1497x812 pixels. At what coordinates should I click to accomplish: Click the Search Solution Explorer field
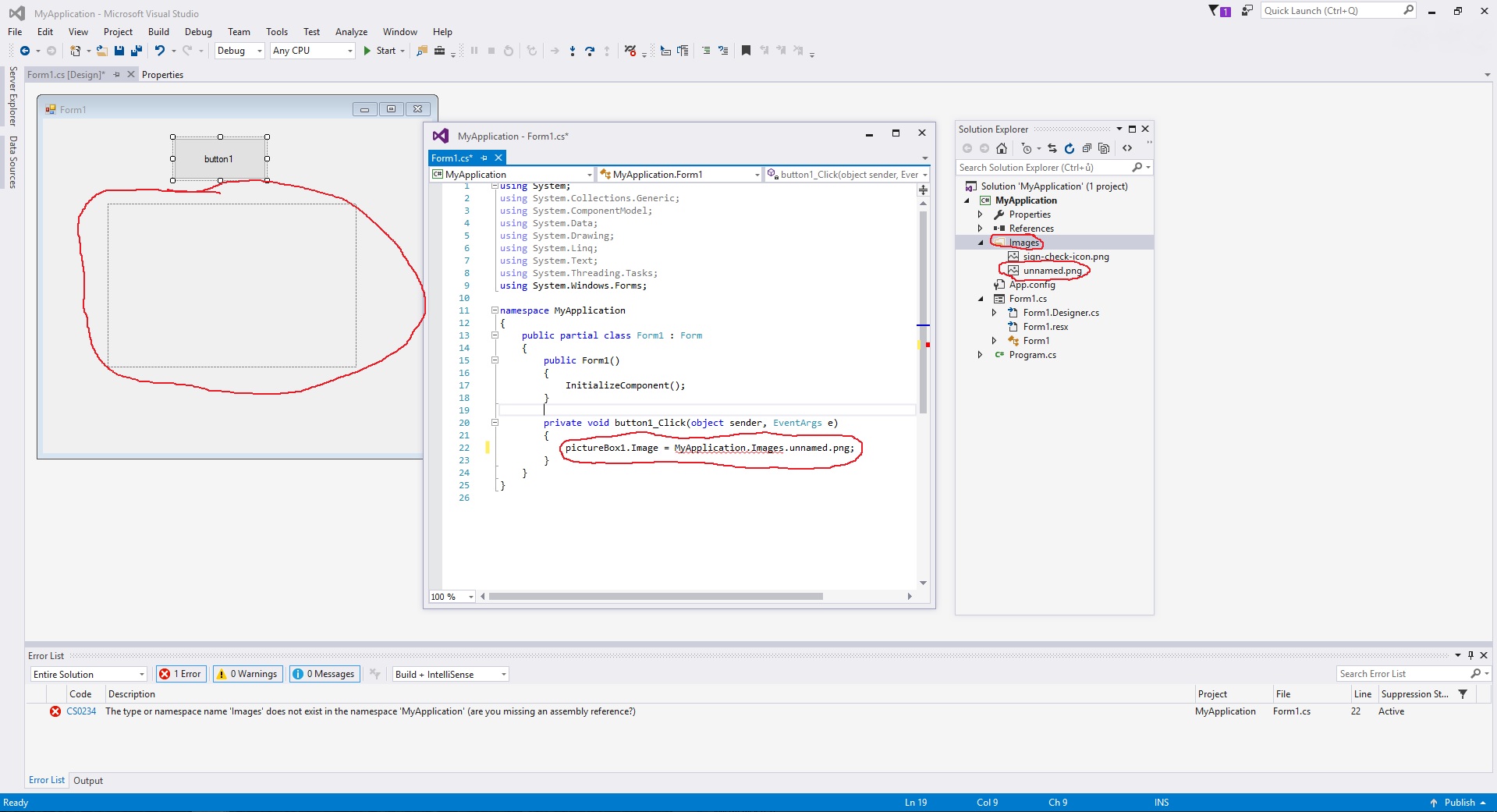pyautogui.click(x=1044, y=168)
